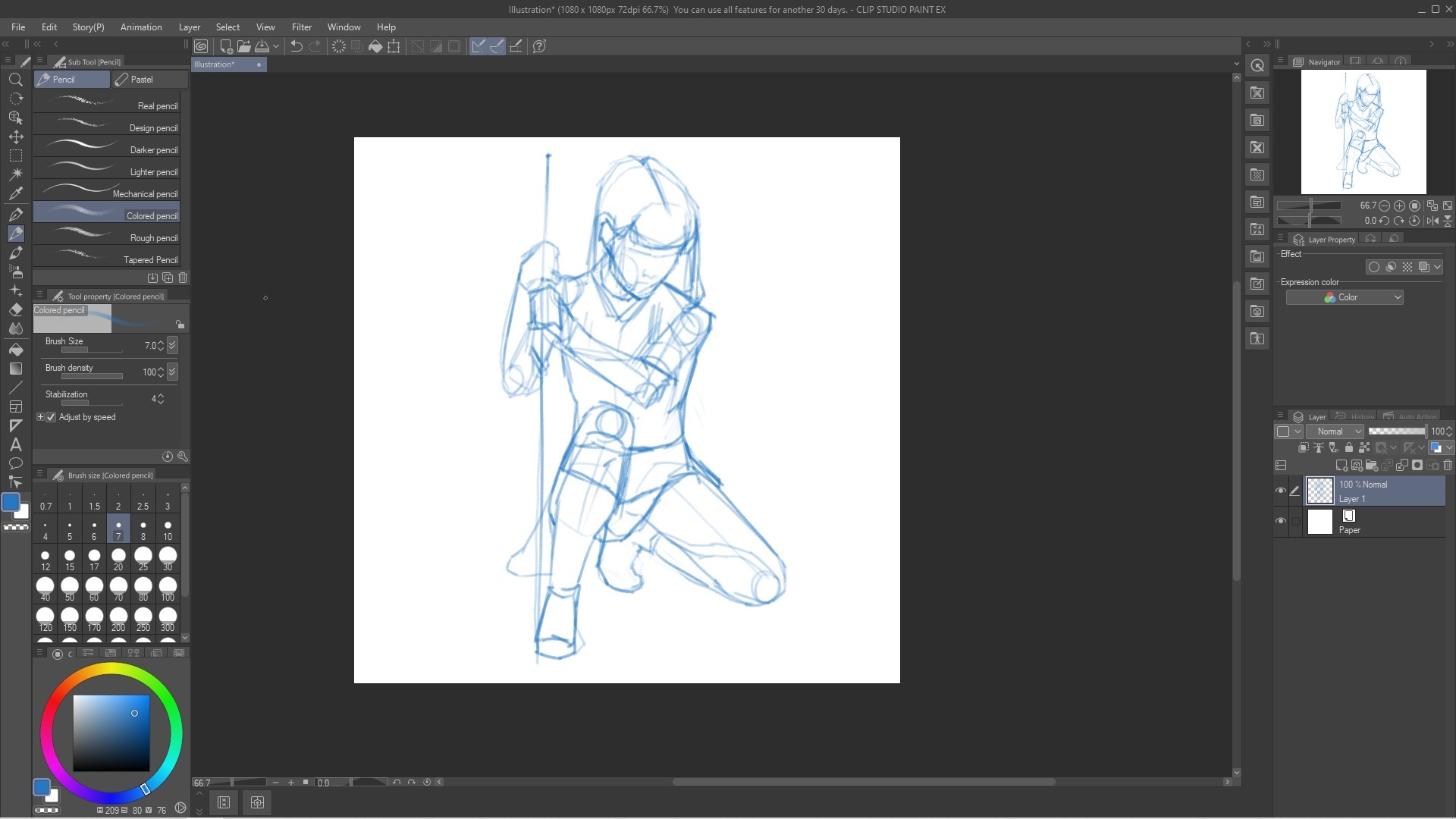The height and width of the screenshot is (819, 1456).
Task: Select the Fill bucket tool
Action: 15,350
